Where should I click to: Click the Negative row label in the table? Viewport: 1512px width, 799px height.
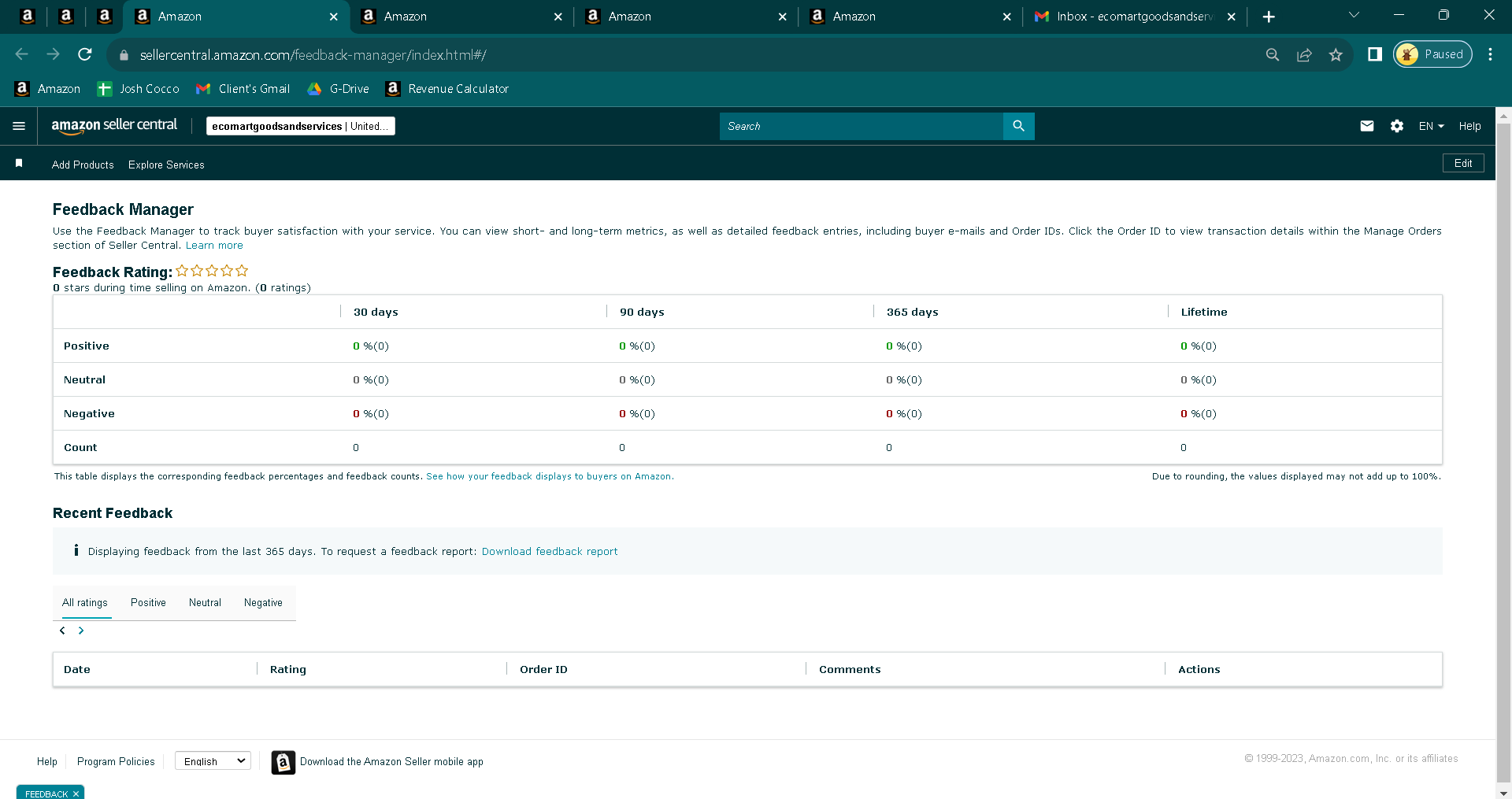(89, 414)
